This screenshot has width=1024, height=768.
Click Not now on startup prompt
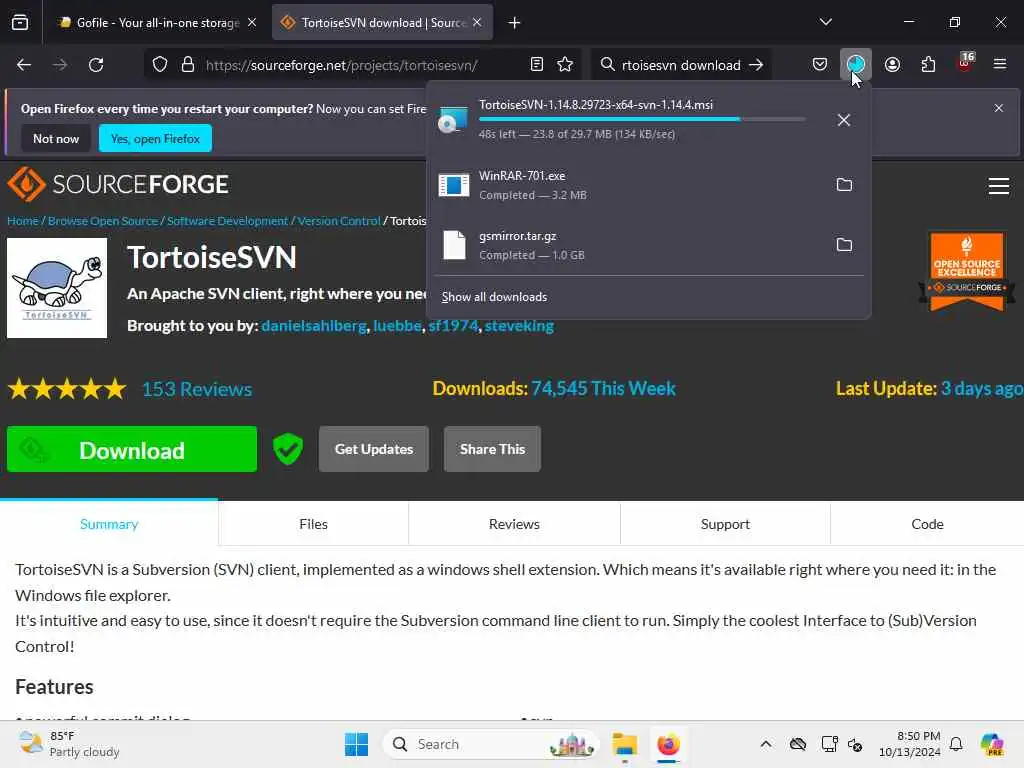click(x=56, y=138)
